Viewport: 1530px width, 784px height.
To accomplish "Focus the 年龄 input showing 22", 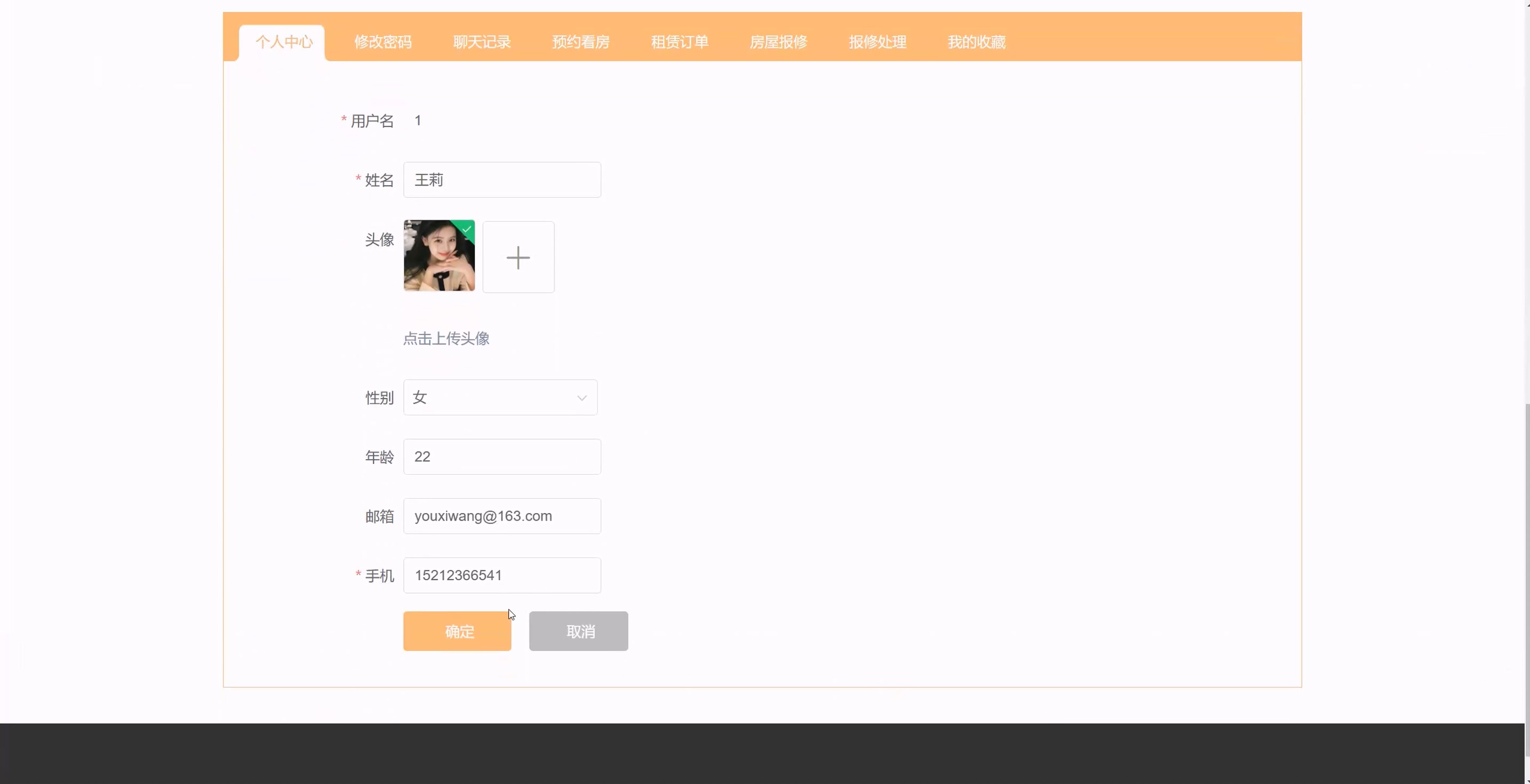I will click(502, 457).
